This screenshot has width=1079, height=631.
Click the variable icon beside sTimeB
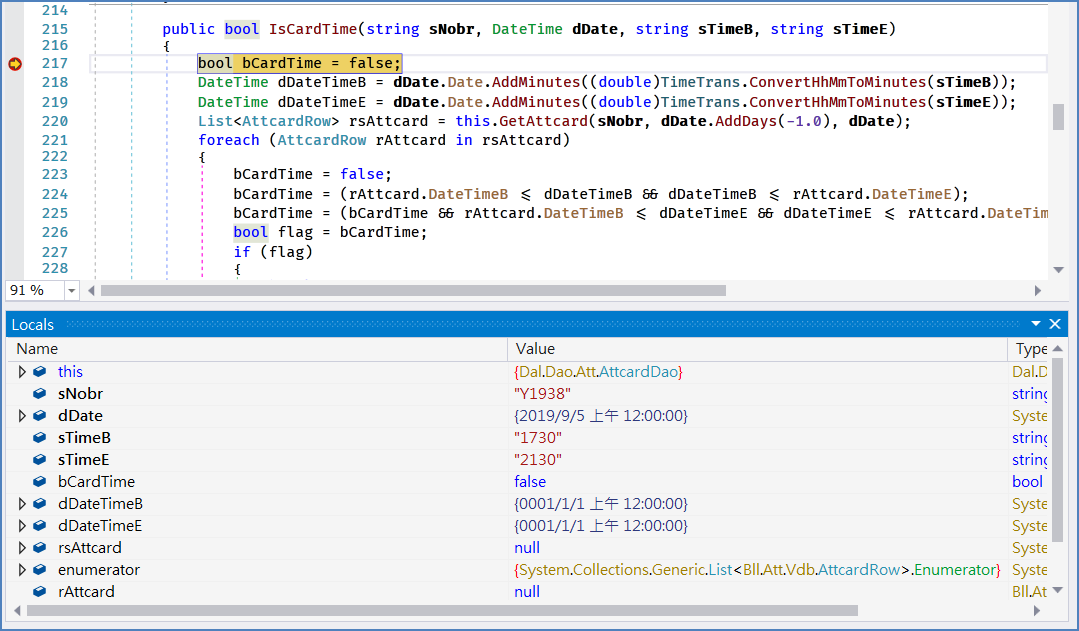(x=39, y=438)
